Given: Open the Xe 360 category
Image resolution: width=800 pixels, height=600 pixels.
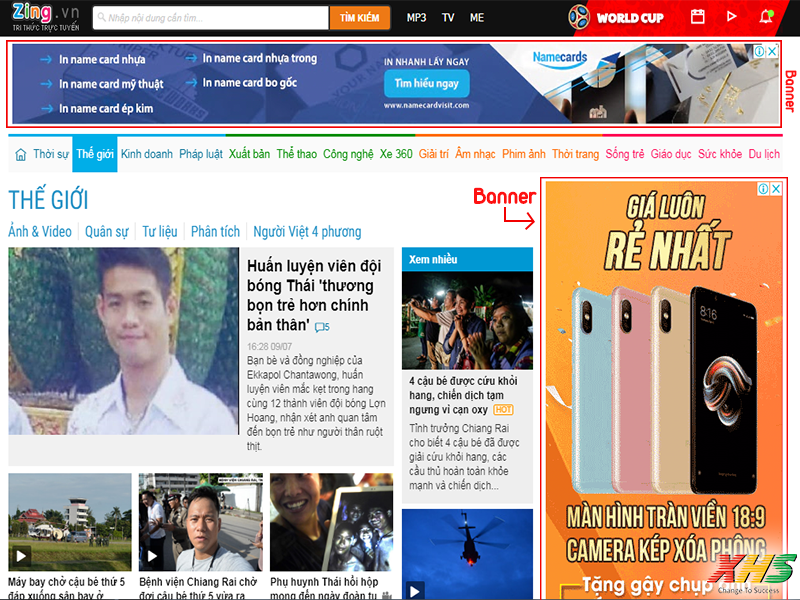Looking at the screenshot, I should click(x=396, y=154).
